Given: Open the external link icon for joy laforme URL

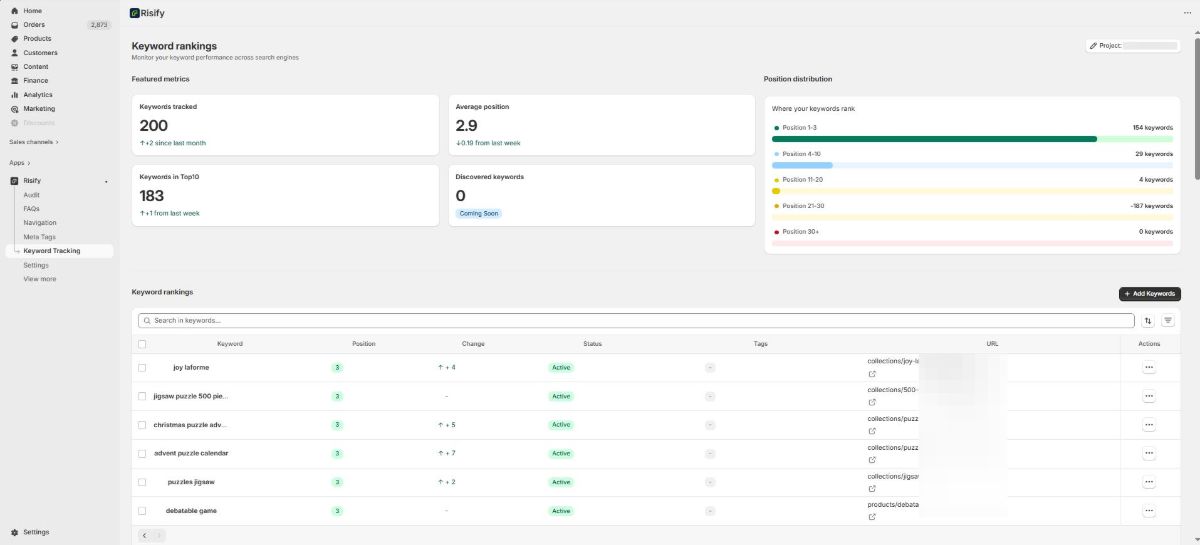Looking at the screenshot, I should [872, 374].
